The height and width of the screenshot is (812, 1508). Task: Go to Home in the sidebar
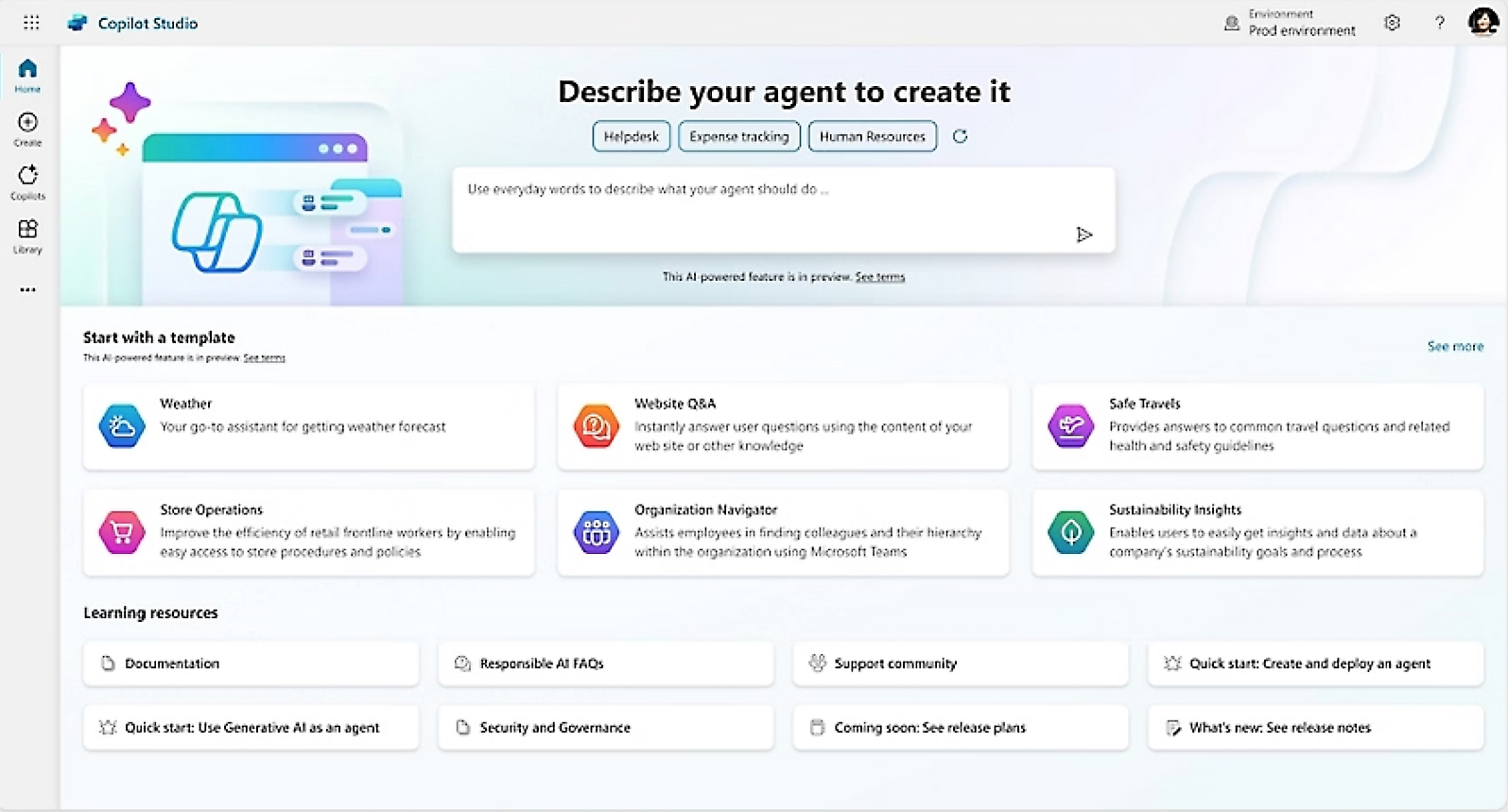click(x=27, y=75)
